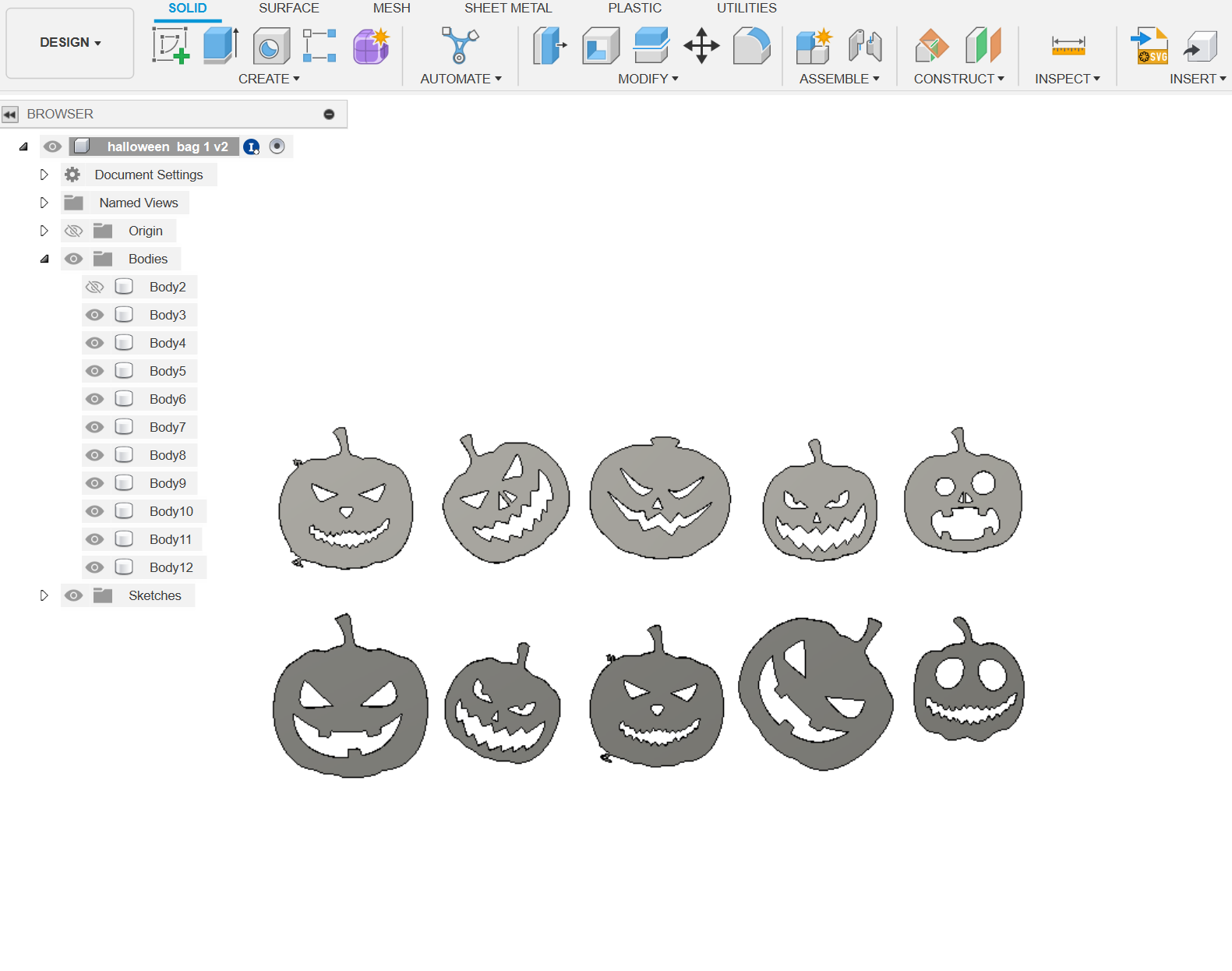Expand the Sketches folder
1232x971 pixels.
tap(44, 595)
